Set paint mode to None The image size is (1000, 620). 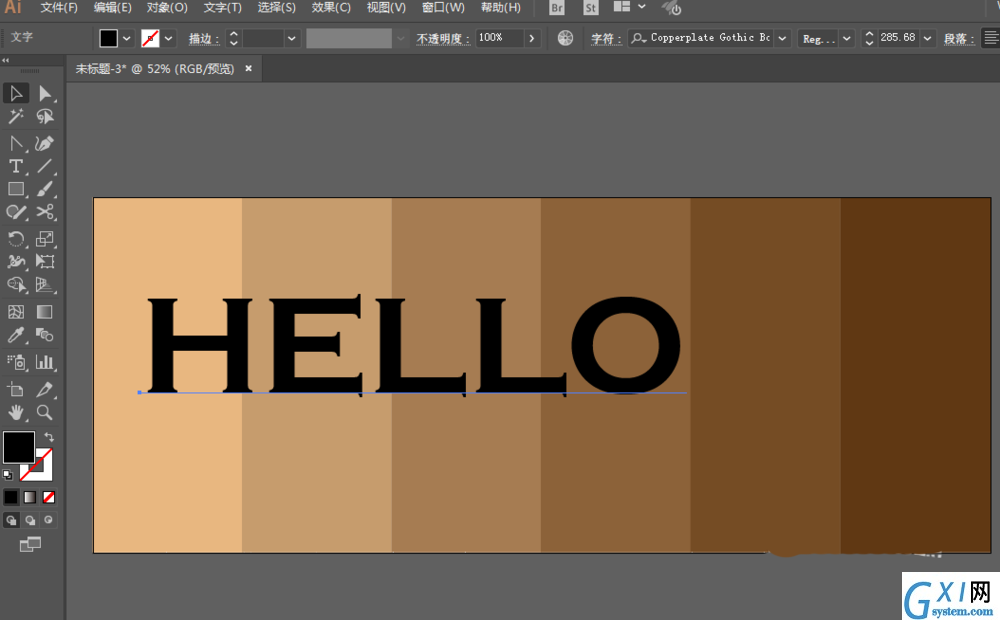[48, 497]
